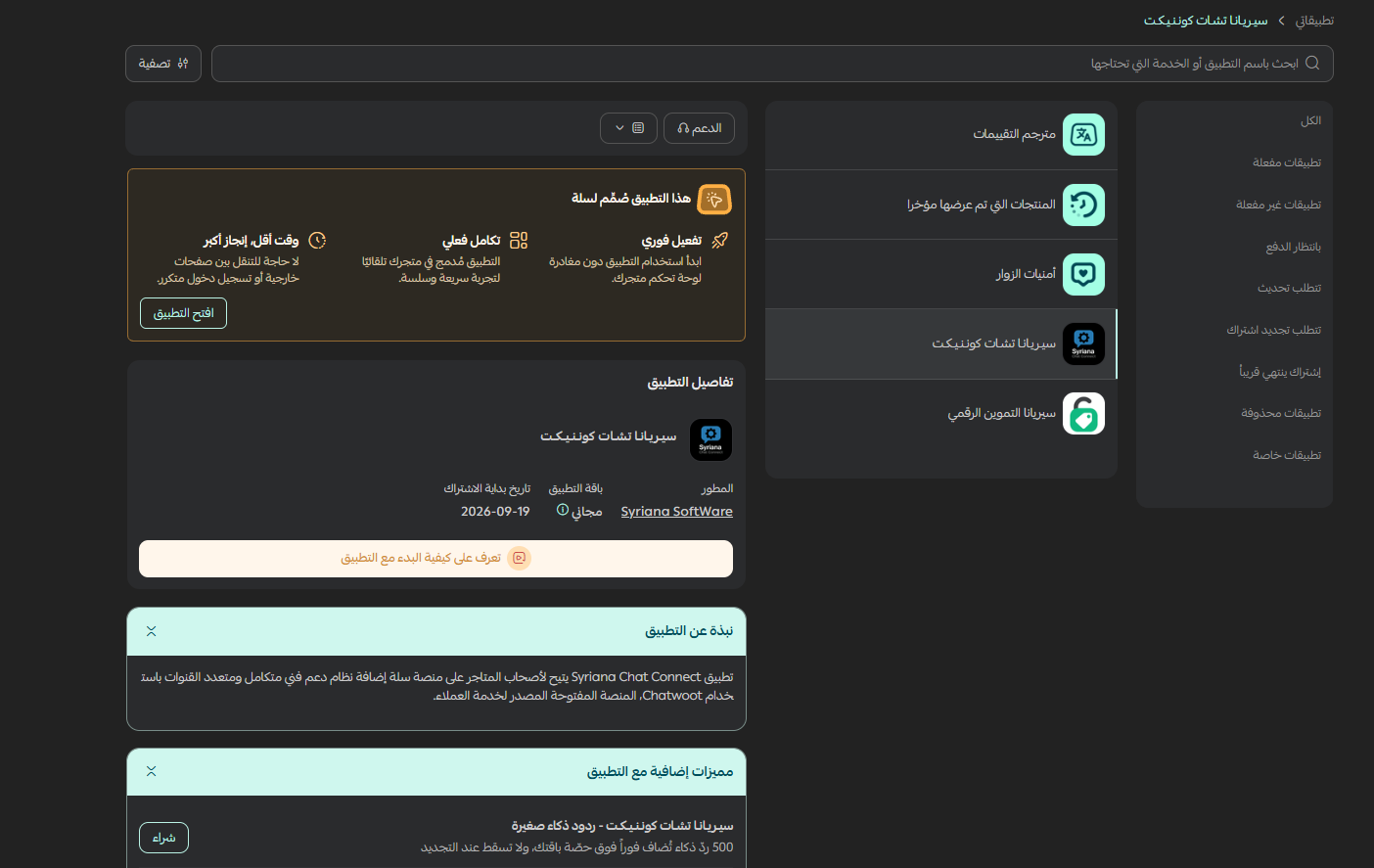Select إشتراك ينتهي قريباً category

[x=1280, y=372]
